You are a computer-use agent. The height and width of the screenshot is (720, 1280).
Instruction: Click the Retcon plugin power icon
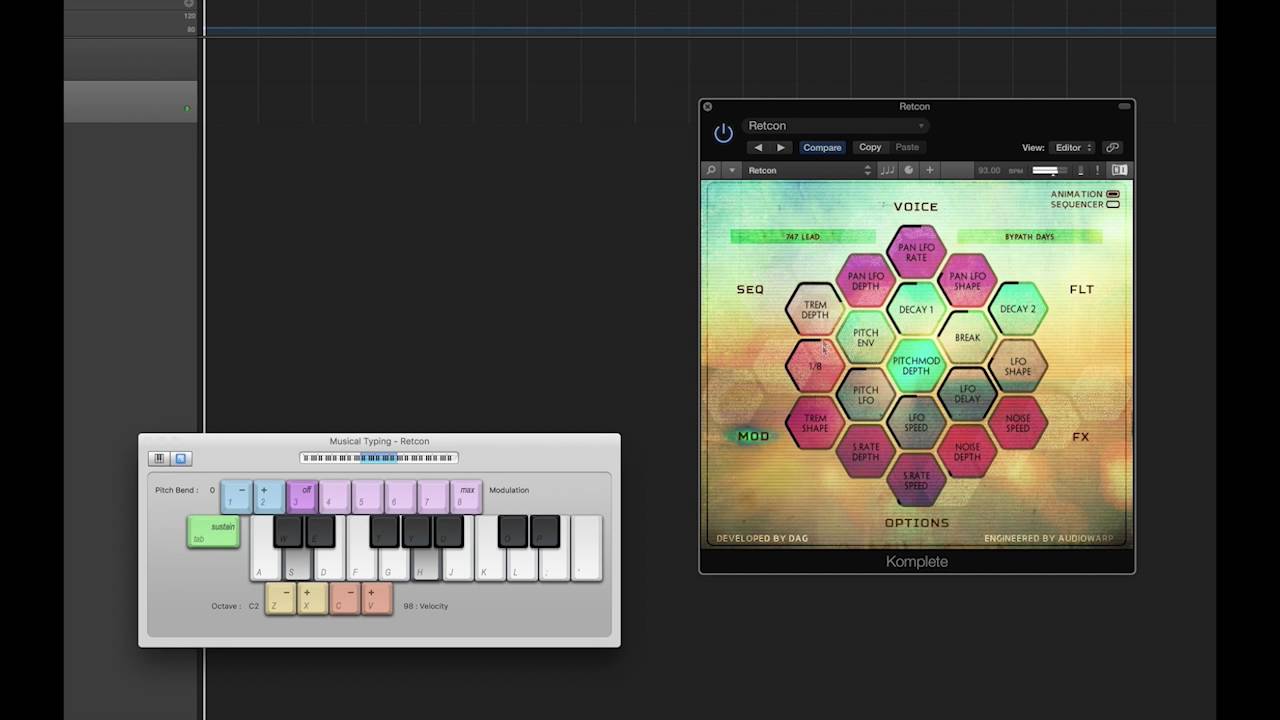coord(723,134)
